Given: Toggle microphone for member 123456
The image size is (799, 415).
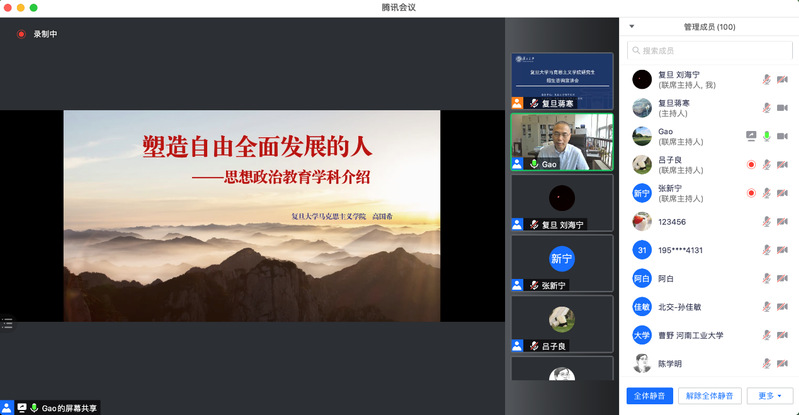Looking at the screenshot, I should click(767, 221).
